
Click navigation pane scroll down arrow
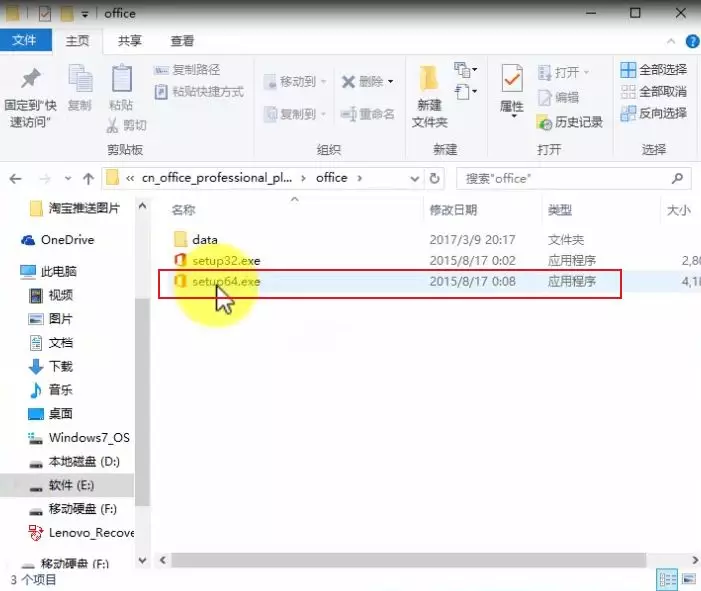click(143, 560)
